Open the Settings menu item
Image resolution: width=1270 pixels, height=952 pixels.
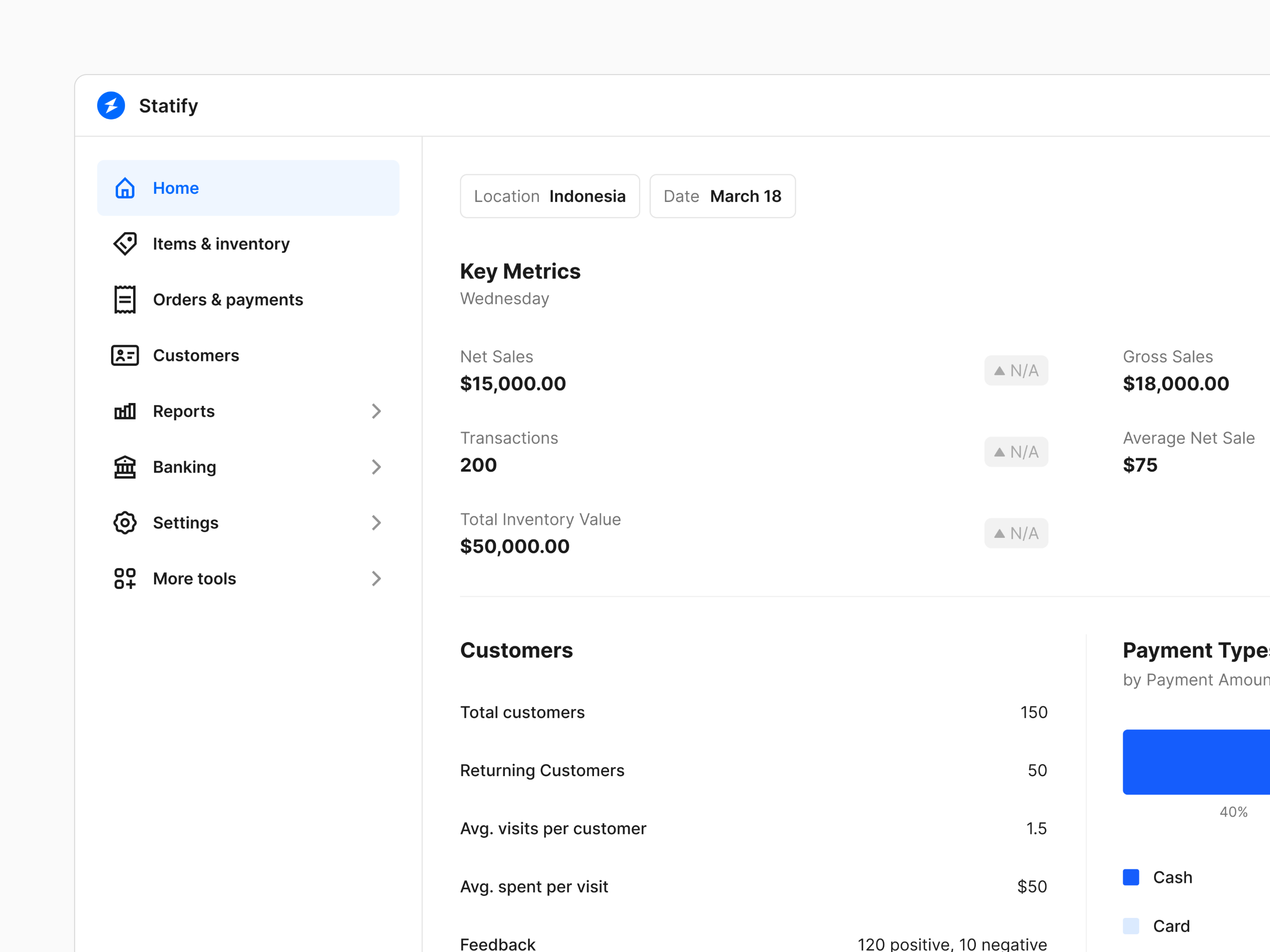(x=248, y=523)
